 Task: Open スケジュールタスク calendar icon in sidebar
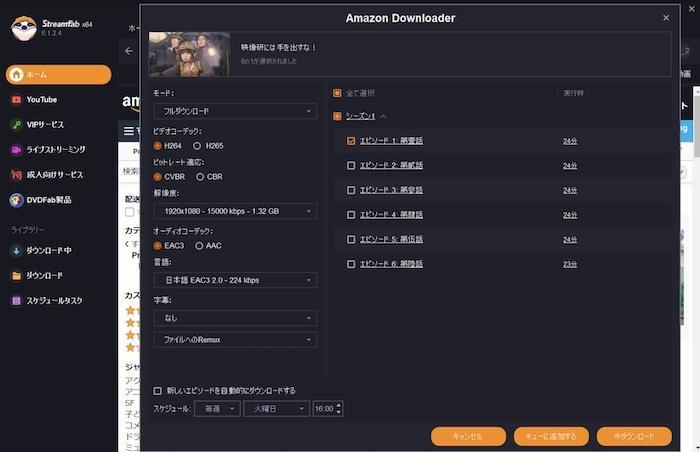pos(16,301)
